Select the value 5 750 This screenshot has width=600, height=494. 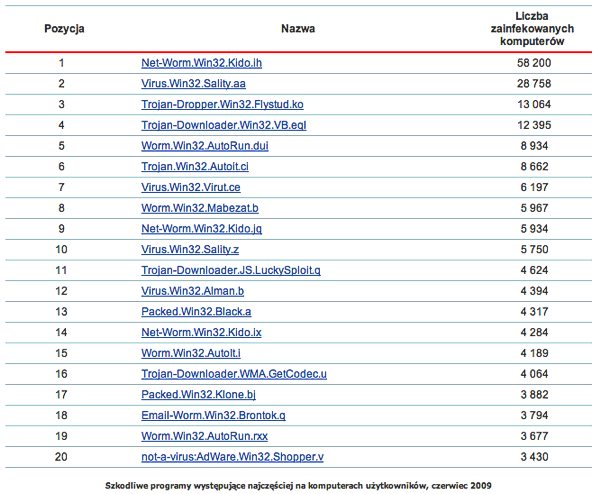point(534,249)
